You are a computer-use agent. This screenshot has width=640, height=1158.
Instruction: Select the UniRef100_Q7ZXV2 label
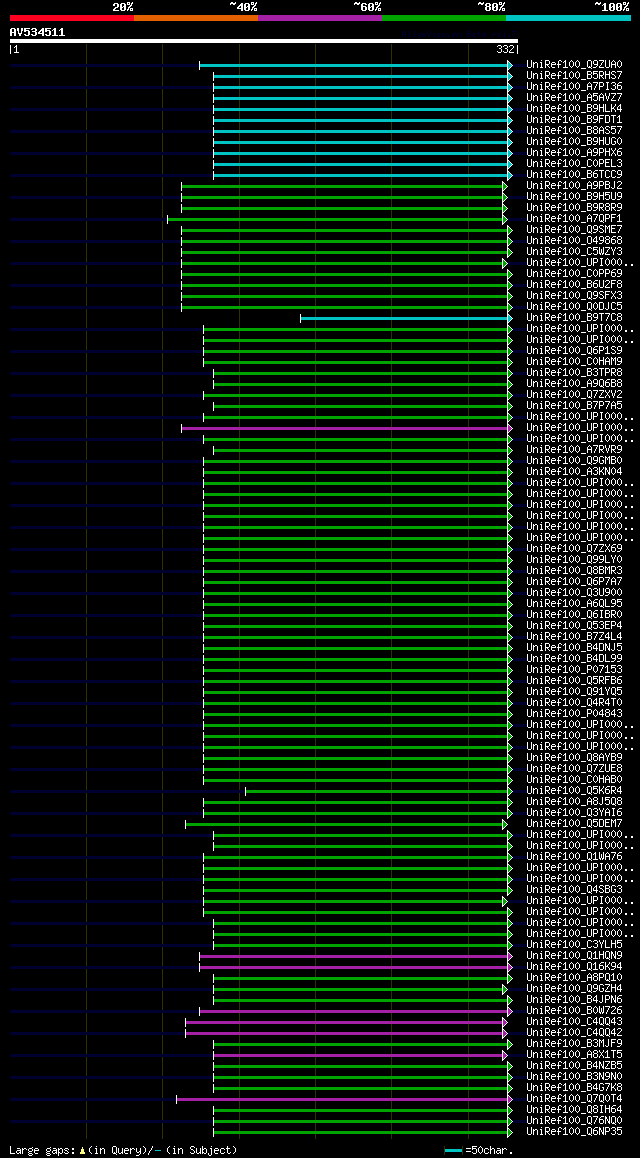click(x=574, y=395)
